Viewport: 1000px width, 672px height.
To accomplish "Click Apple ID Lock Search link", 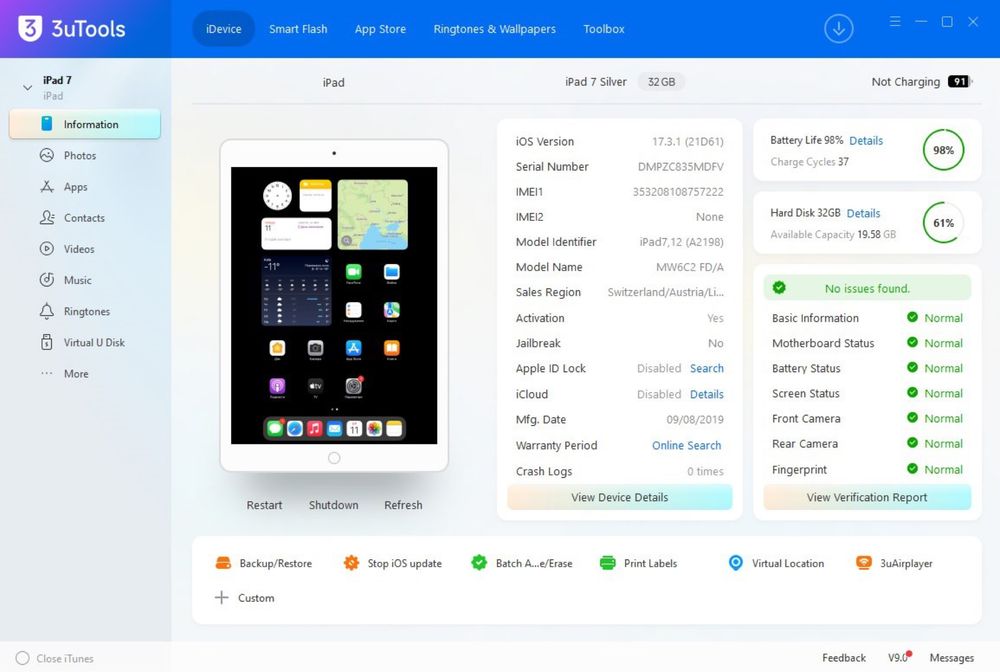I will (707, 368).
